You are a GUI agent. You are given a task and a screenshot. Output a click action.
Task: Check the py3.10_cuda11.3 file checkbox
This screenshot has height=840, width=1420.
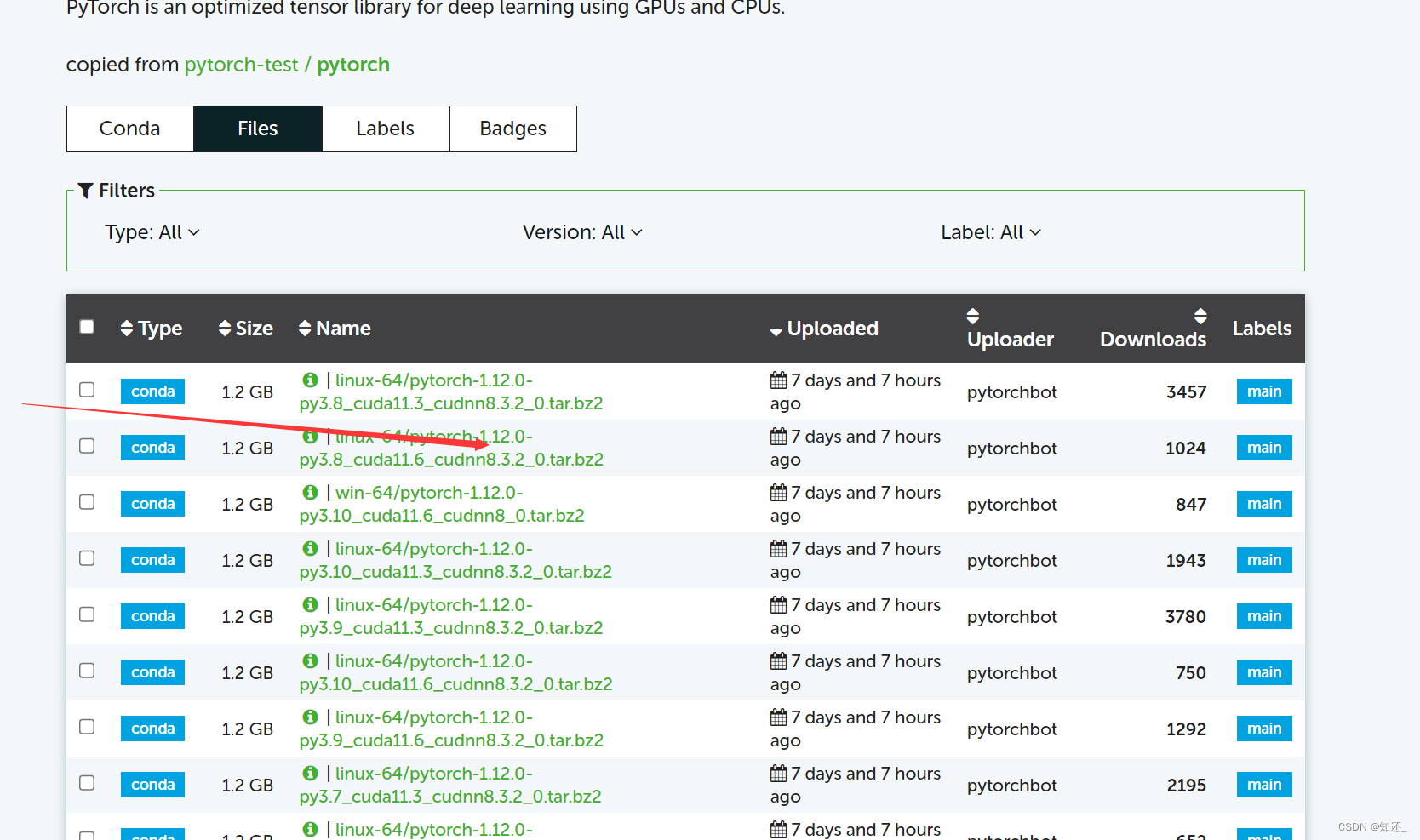87,558
